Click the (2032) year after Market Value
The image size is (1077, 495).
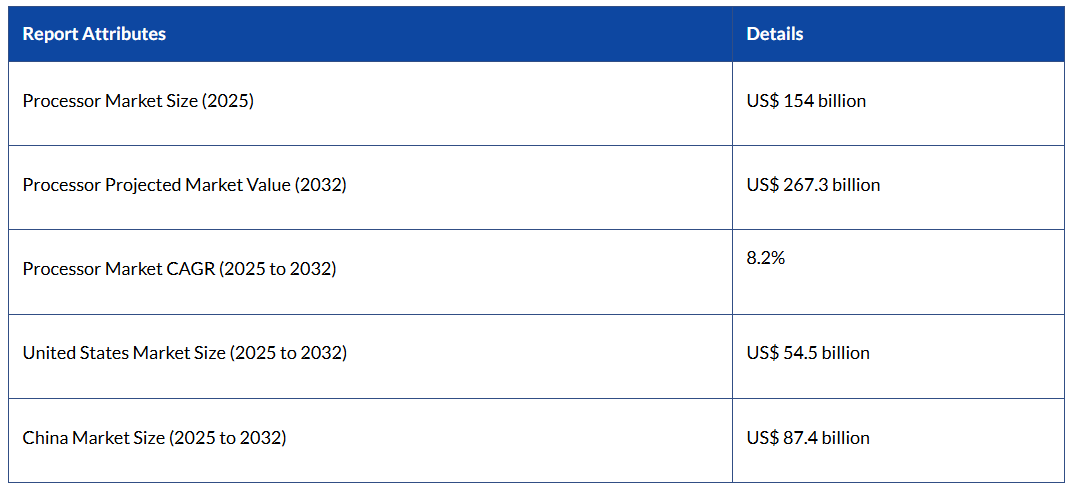pos(320,185)
